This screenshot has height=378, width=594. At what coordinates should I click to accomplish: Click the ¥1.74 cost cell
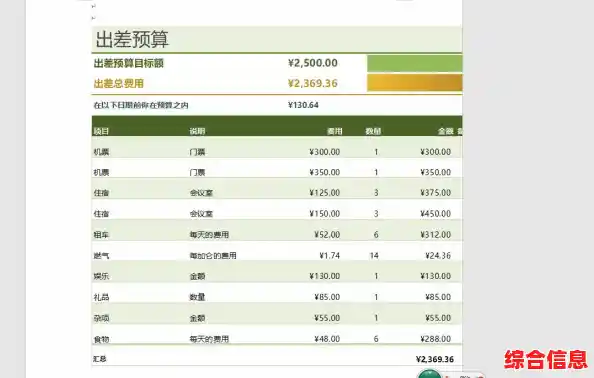[330, 256]
